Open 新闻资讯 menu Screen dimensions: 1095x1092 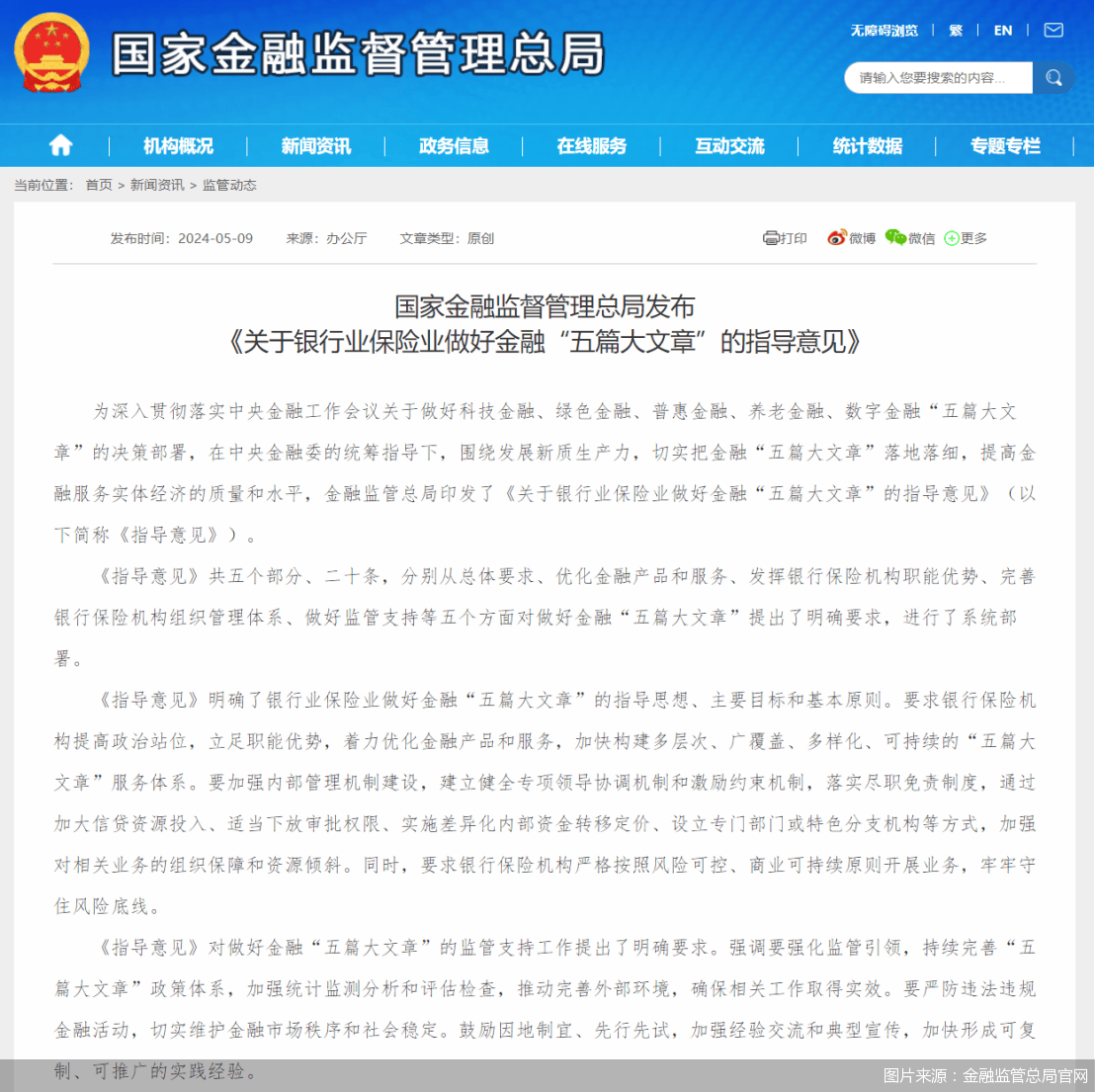[x=315, y=146]
